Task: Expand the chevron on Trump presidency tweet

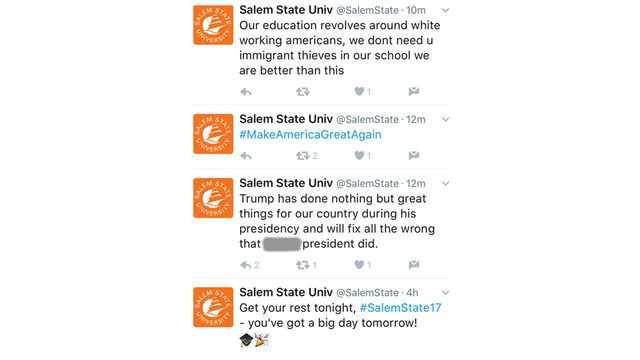Action: [x=445, y=184]
